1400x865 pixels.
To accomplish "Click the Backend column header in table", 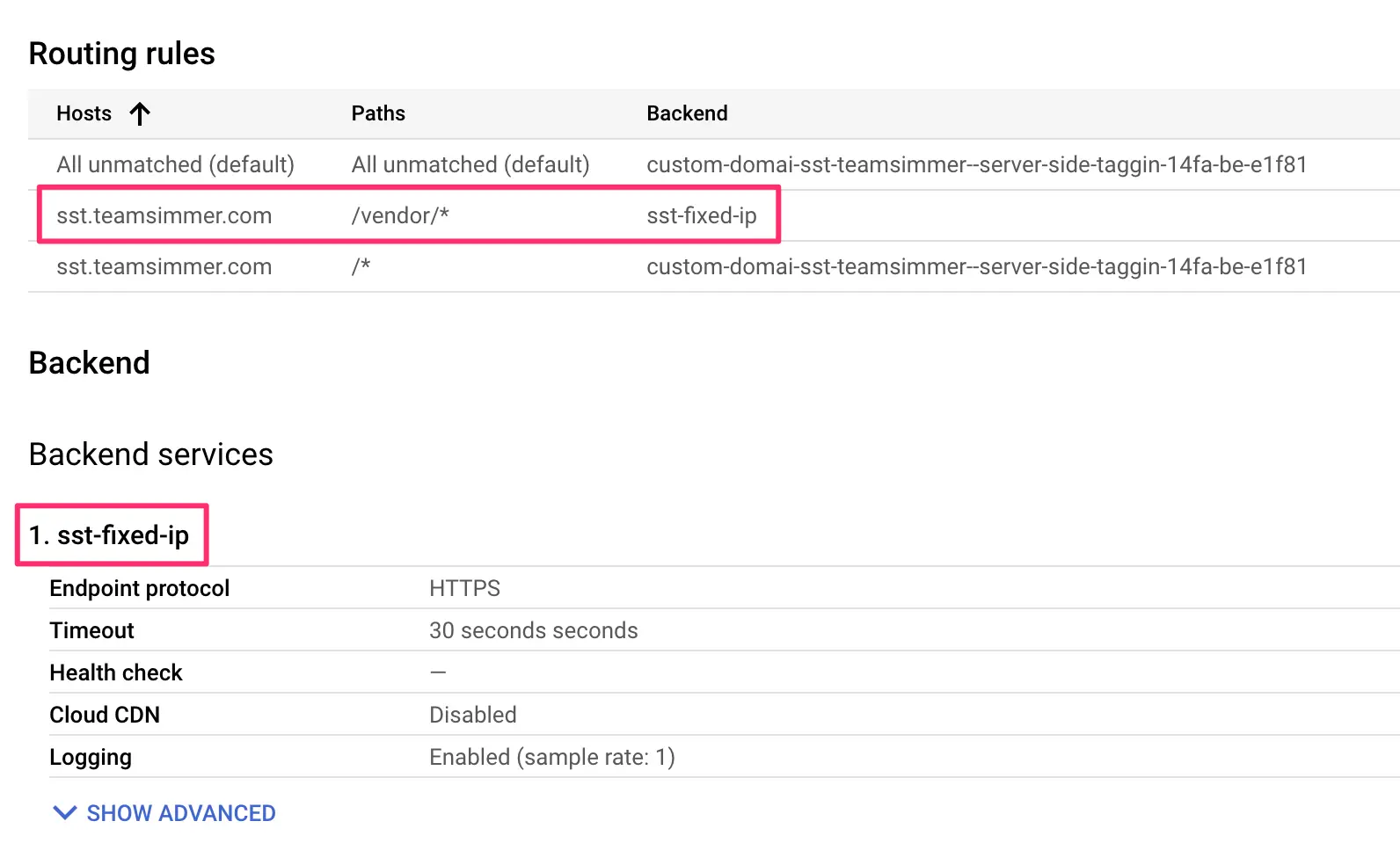I will click(x=687, y=113).
